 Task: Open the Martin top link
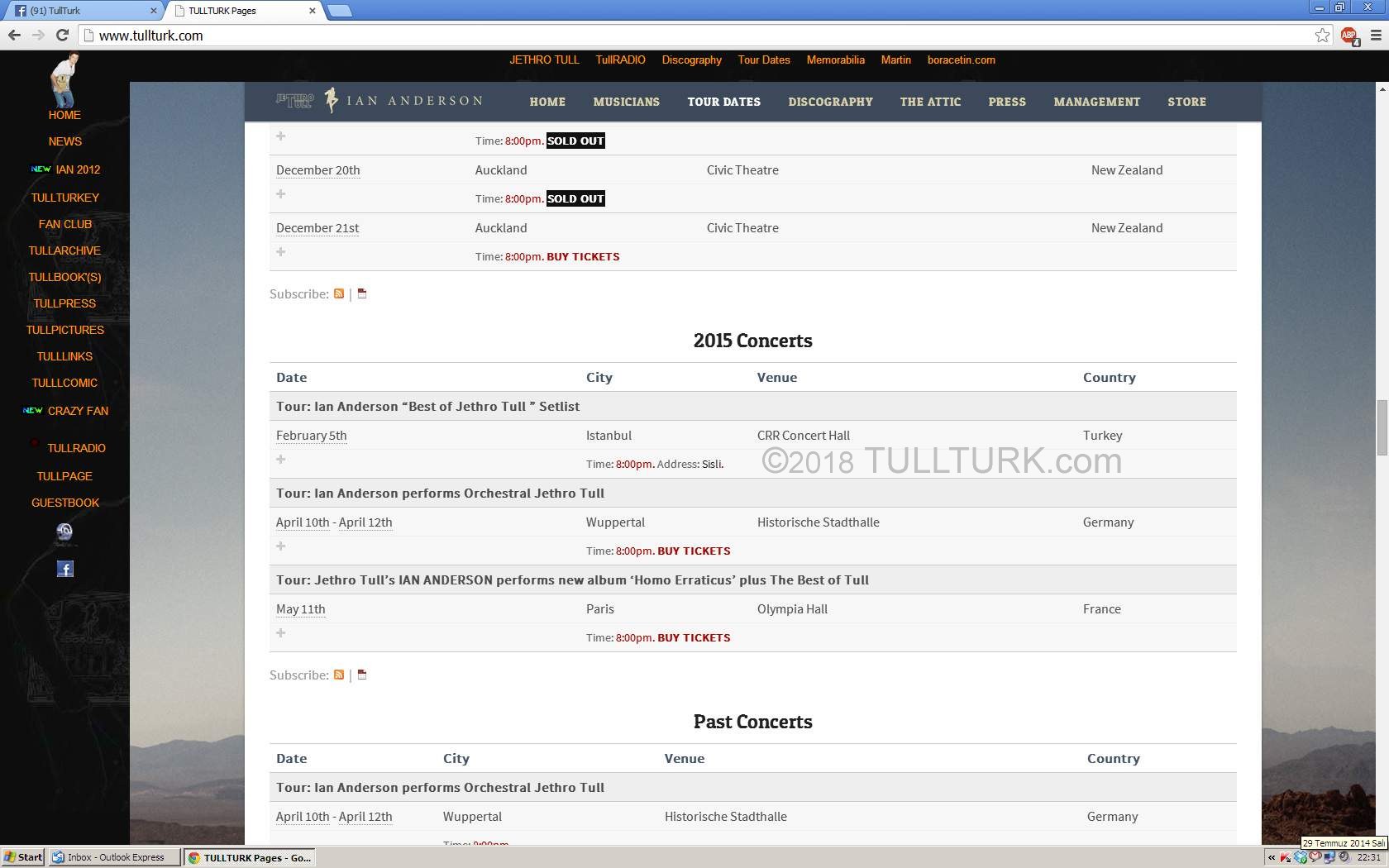coord(895,60)
